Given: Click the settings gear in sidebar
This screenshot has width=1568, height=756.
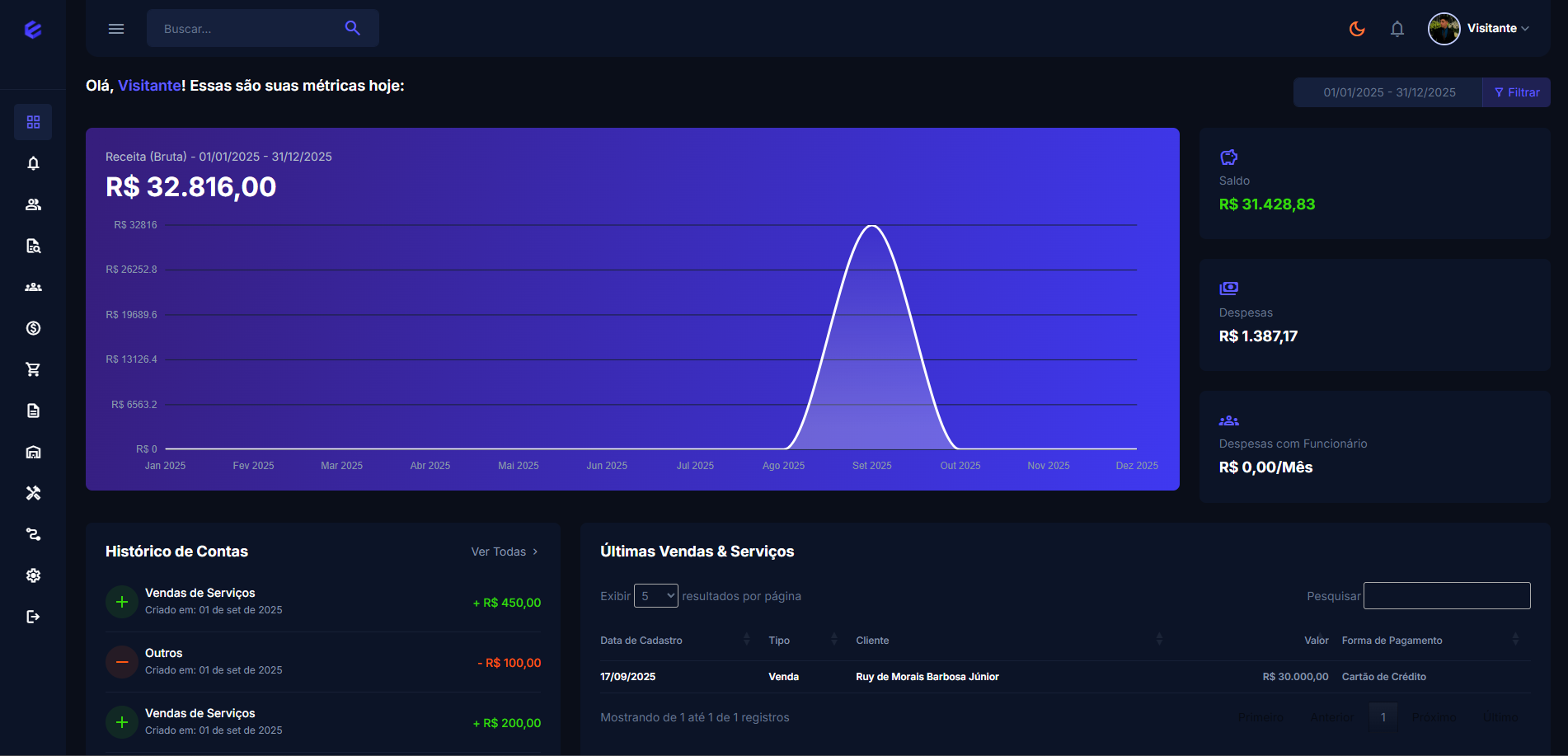Looking at the screenshot, I should [33, 575].
